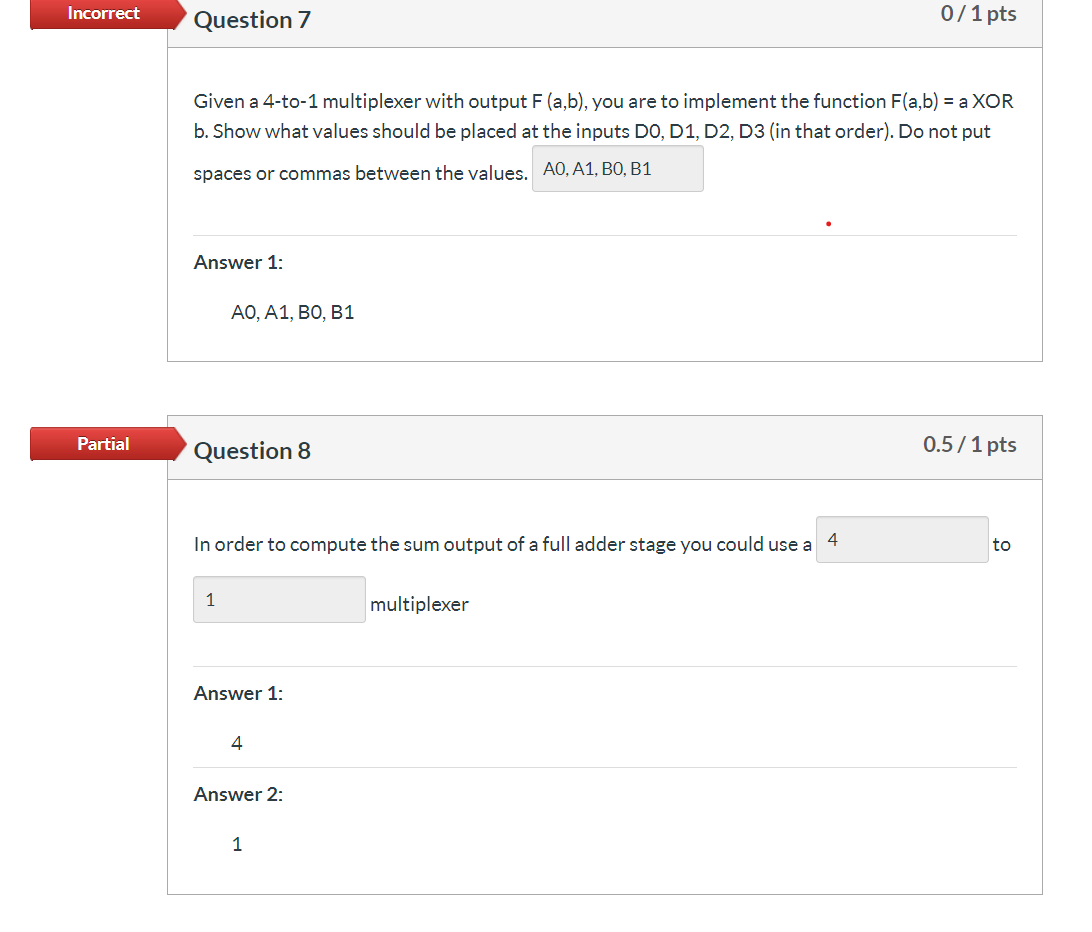1092x932 pixels.
Task: Click the Question 8 header title
Action: tap(252, 451)
